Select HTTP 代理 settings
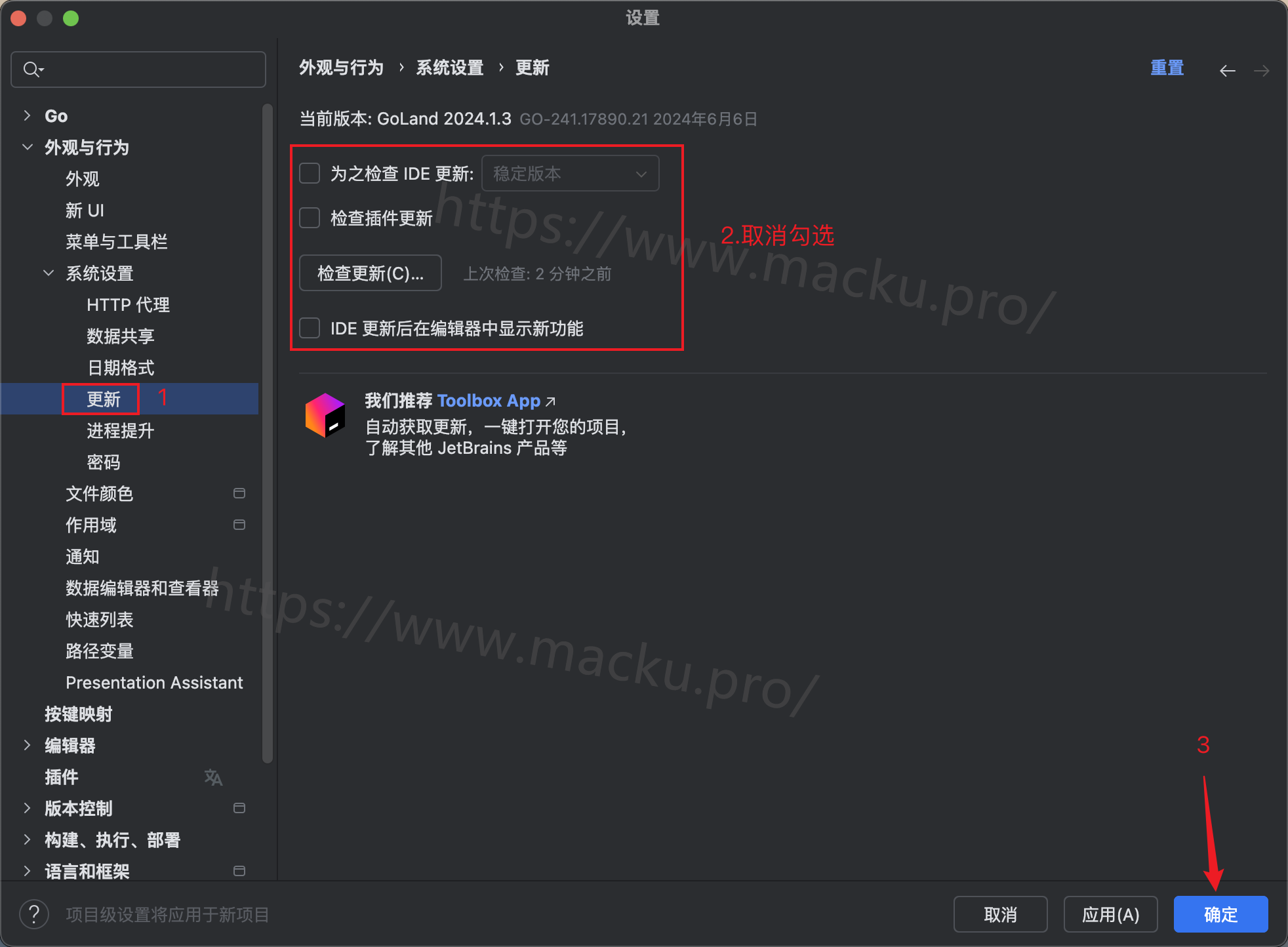Image resolution: width=1288 pixels, height=947 pixels. pos(129,304)
